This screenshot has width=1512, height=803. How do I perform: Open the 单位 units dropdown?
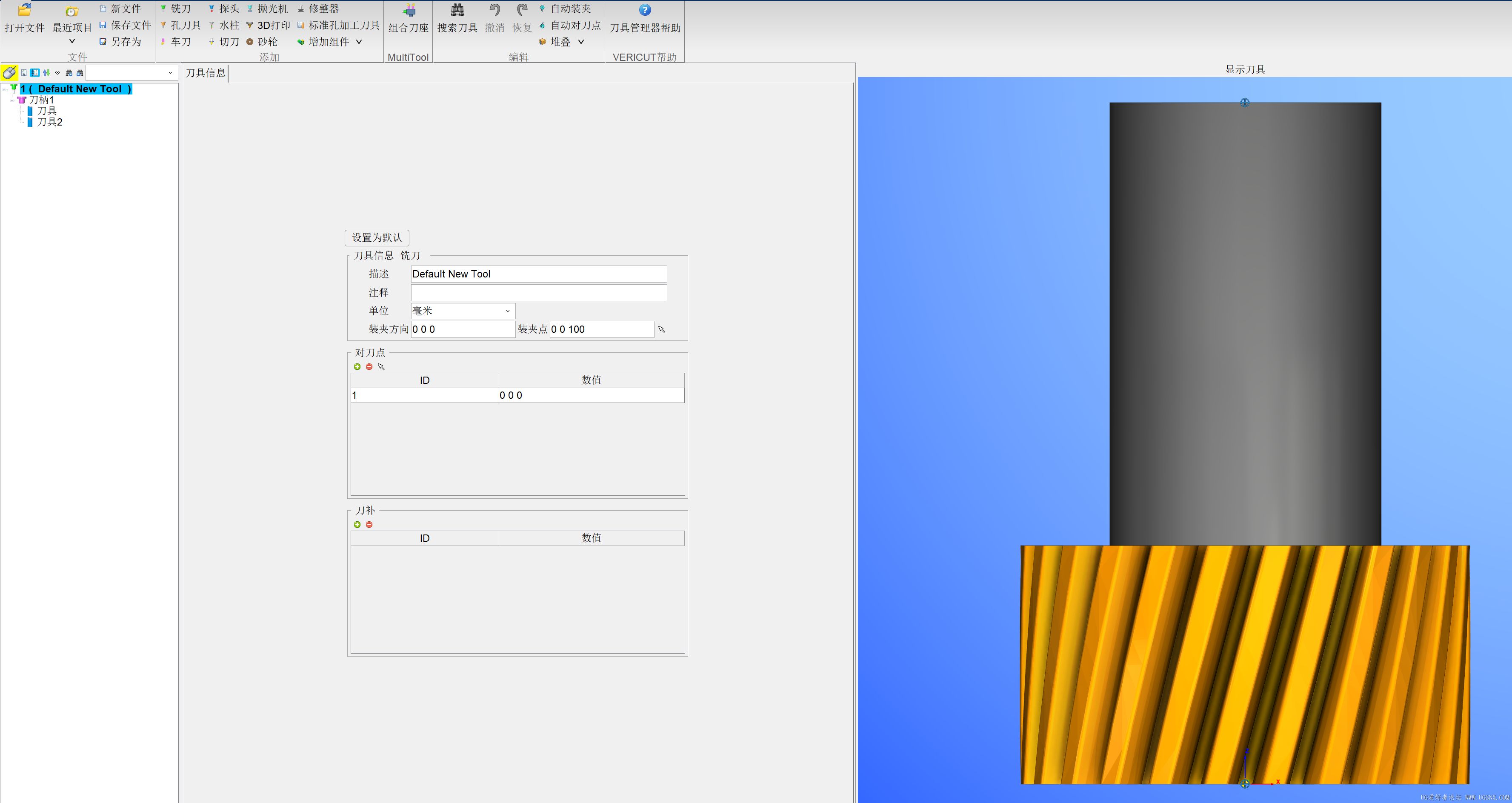463,311
